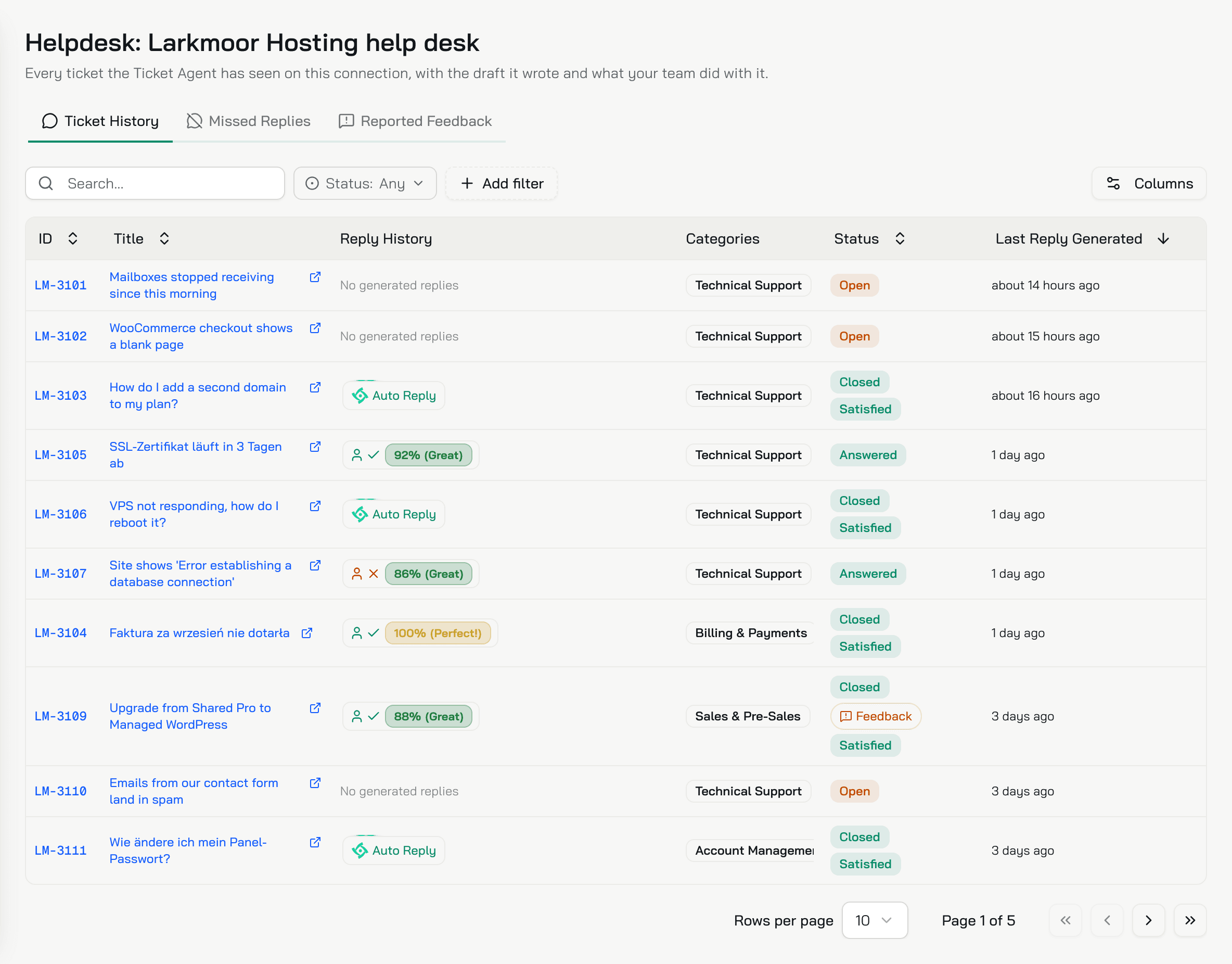Open the Feedback badge on LM-3109

[x=876, y=716]
